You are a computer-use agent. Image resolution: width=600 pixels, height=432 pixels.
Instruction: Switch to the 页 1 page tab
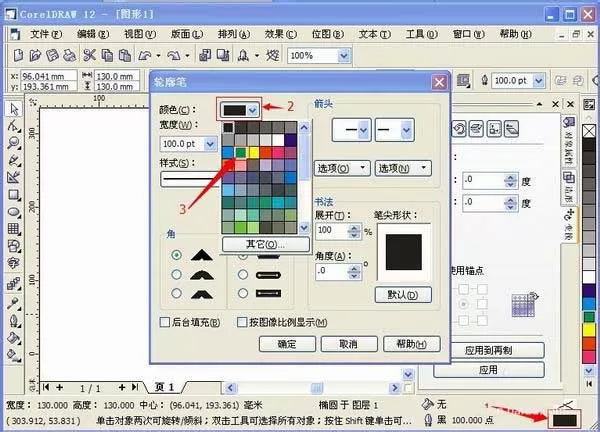point(165,387)
